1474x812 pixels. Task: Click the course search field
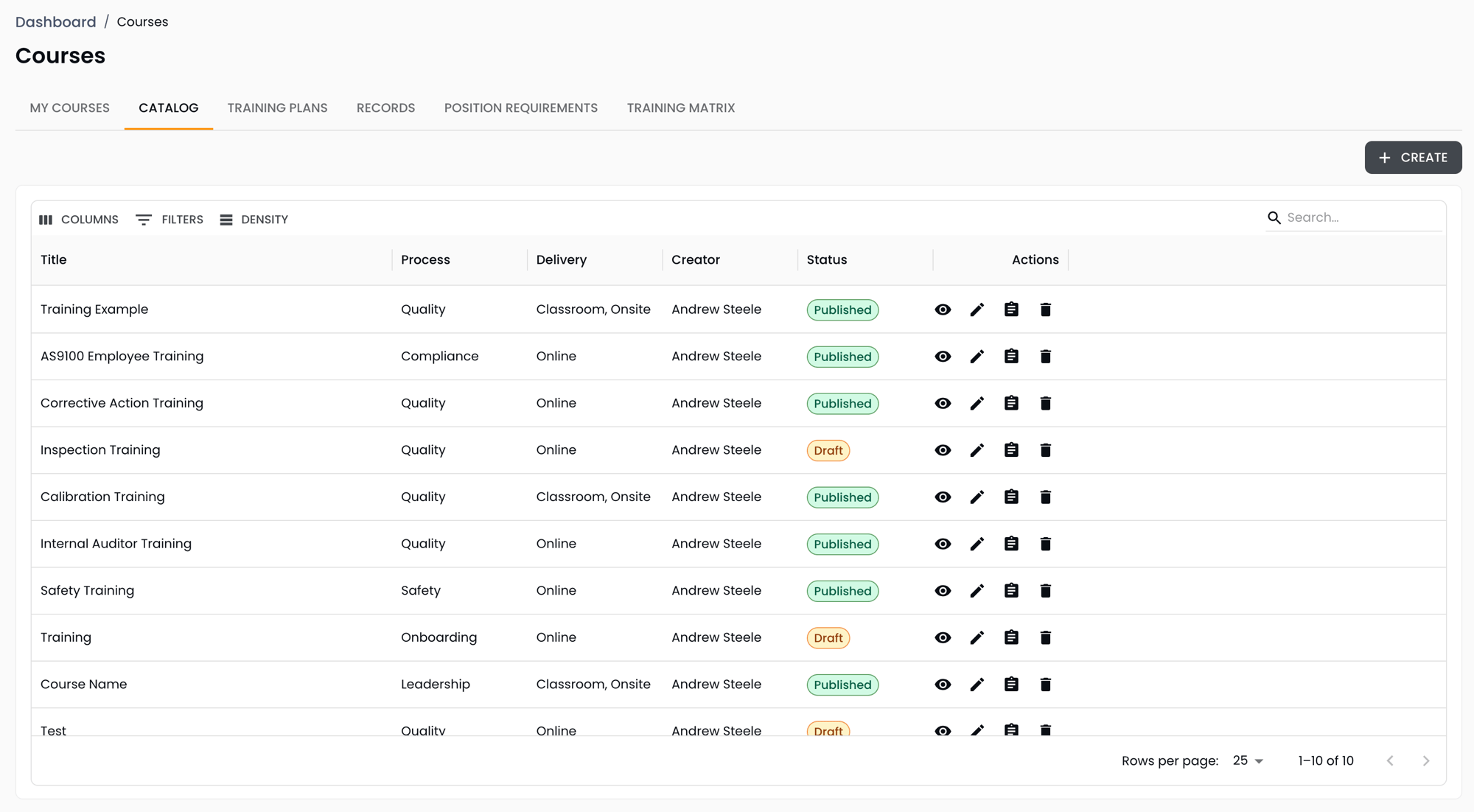[x=1360, y=217]
